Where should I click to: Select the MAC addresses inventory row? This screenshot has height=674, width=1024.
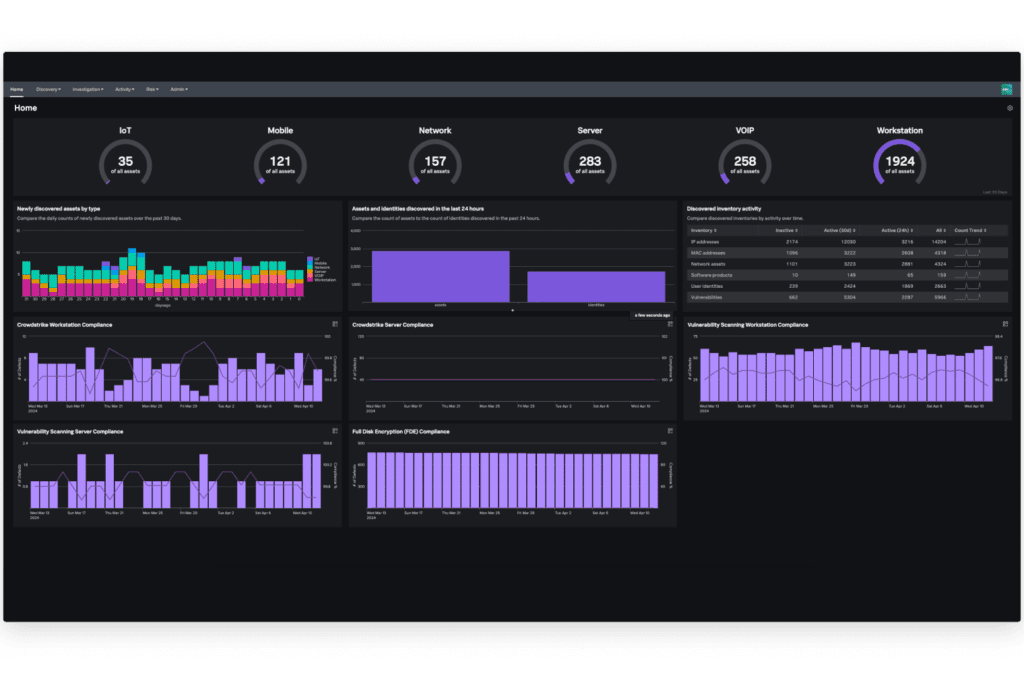[846, 253]
